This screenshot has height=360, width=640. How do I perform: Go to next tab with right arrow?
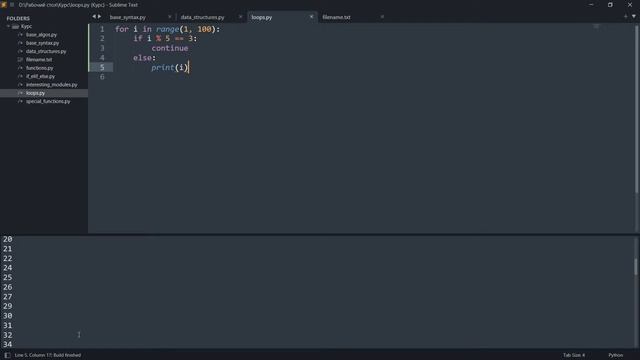point(99,16)
